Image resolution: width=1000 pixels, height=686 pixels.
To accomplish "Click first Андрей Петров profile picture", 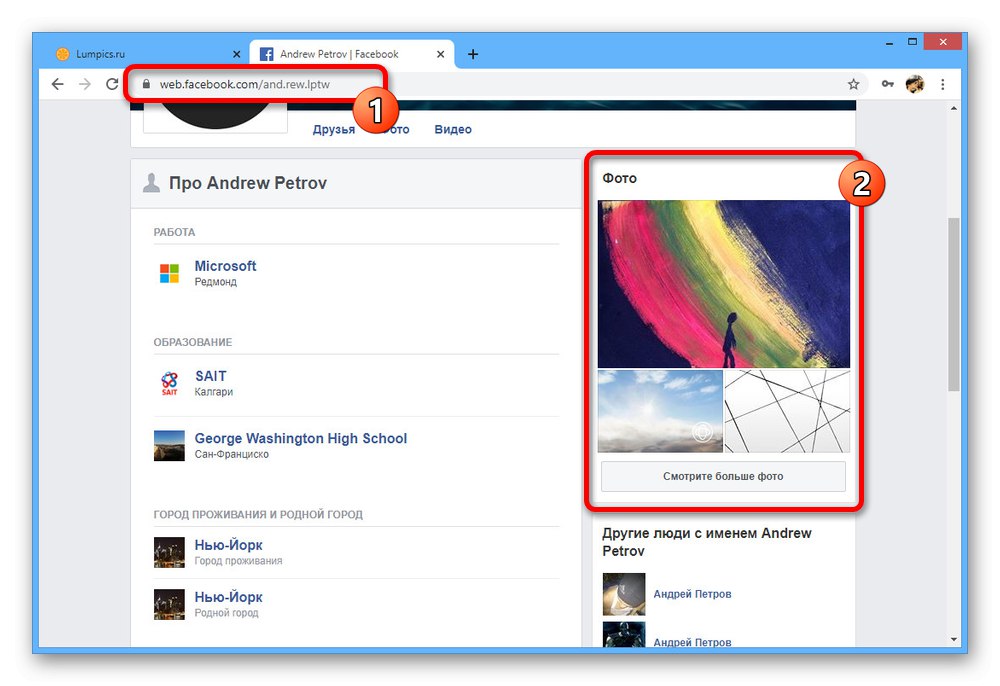I will click(624, 594).
